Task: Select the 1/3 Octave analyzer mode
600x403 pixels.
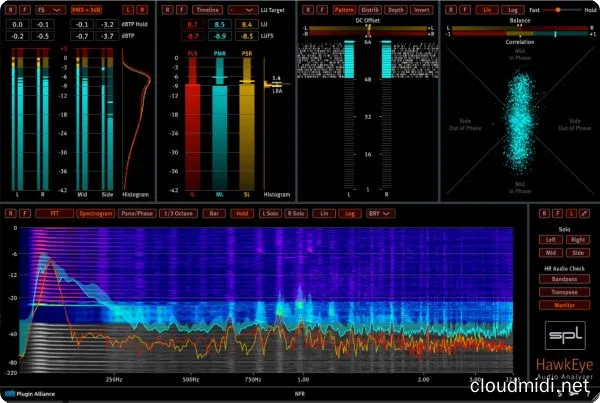Action: click(179, 213)
